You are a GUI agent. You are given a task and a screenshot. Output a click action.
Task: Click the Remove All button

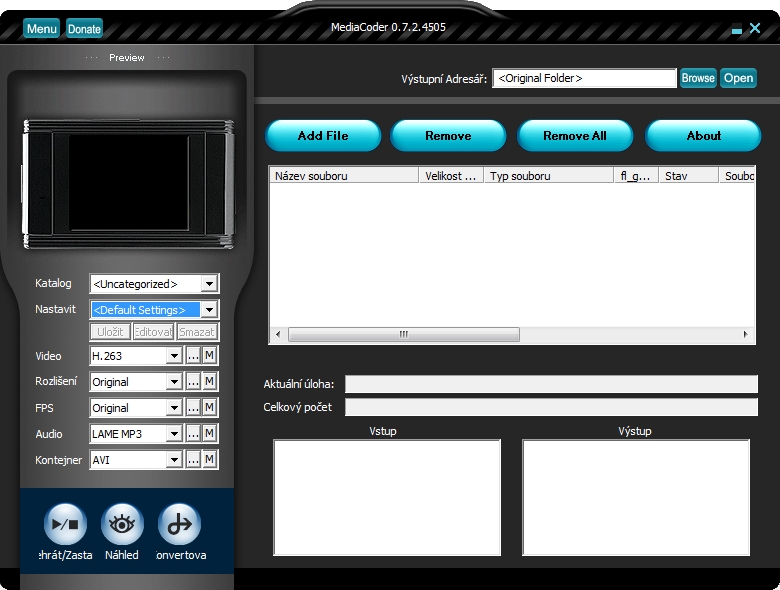(x=575, y=136)
